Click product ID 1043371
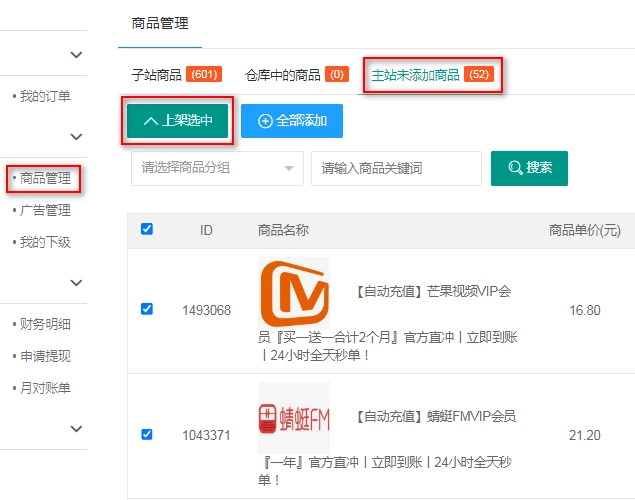635x500 pixels. pos(207,436)
